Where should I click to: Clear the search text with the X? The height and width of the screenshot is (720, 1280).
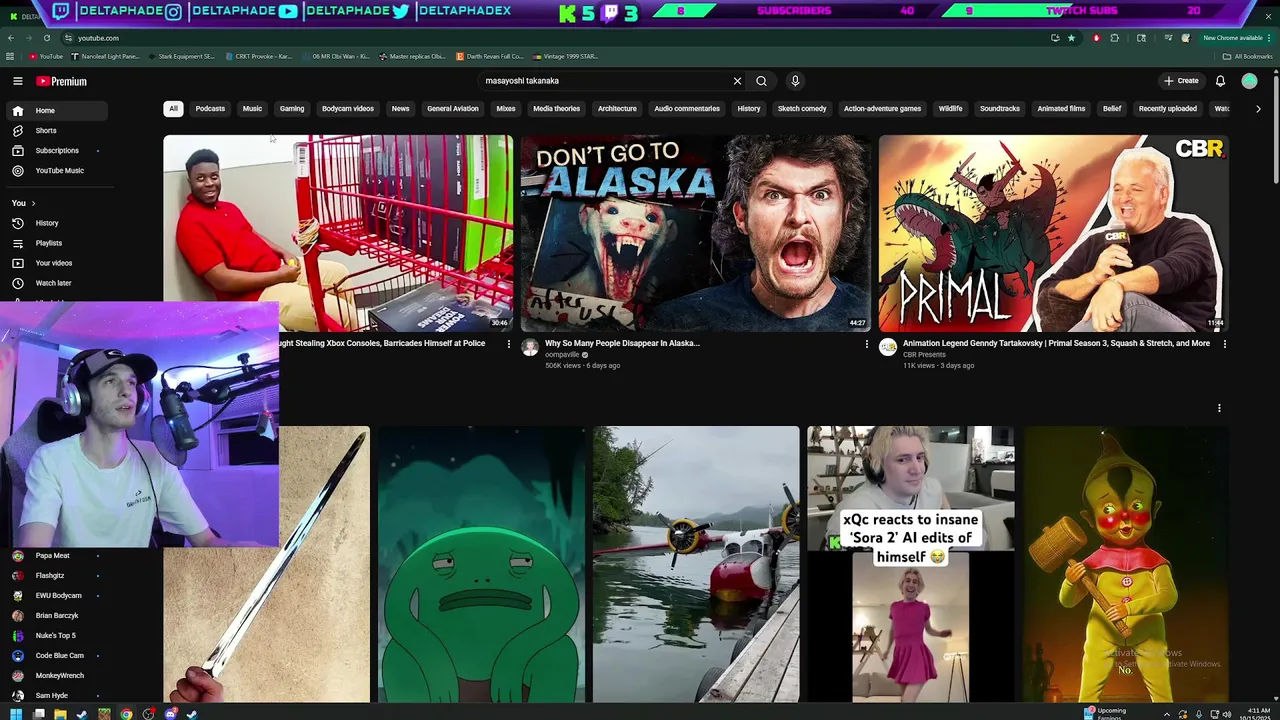pyautogui.click(x=737, y=81)
